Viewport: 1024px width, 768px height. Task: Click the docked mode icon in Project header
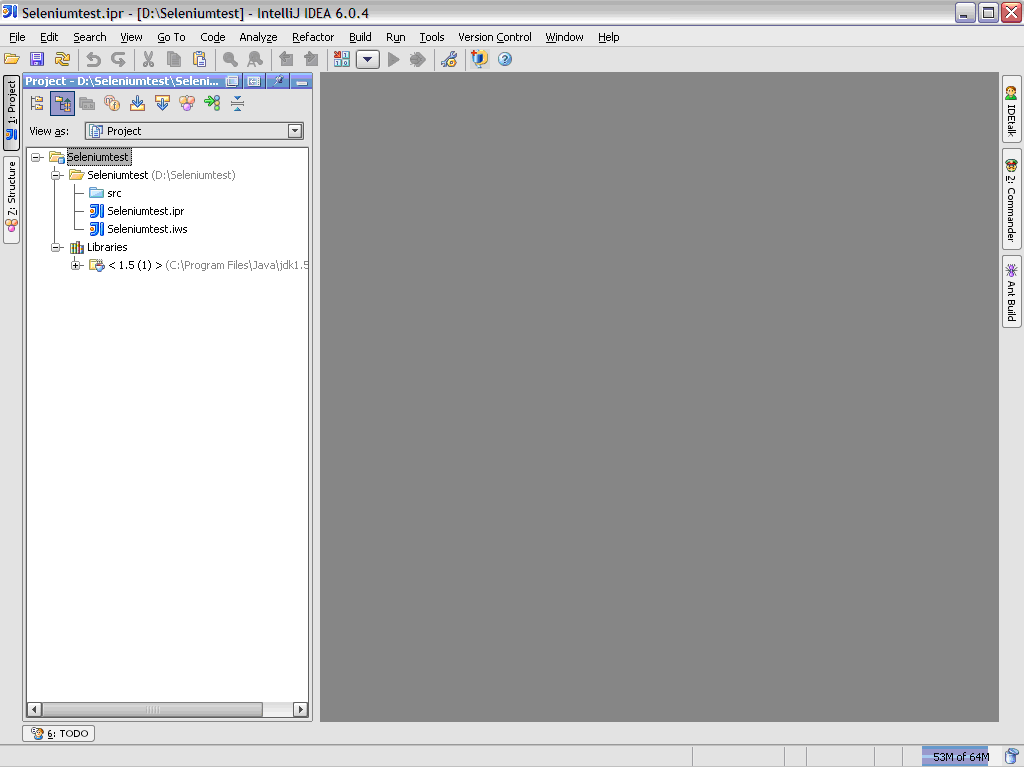(x=254, y=81)
